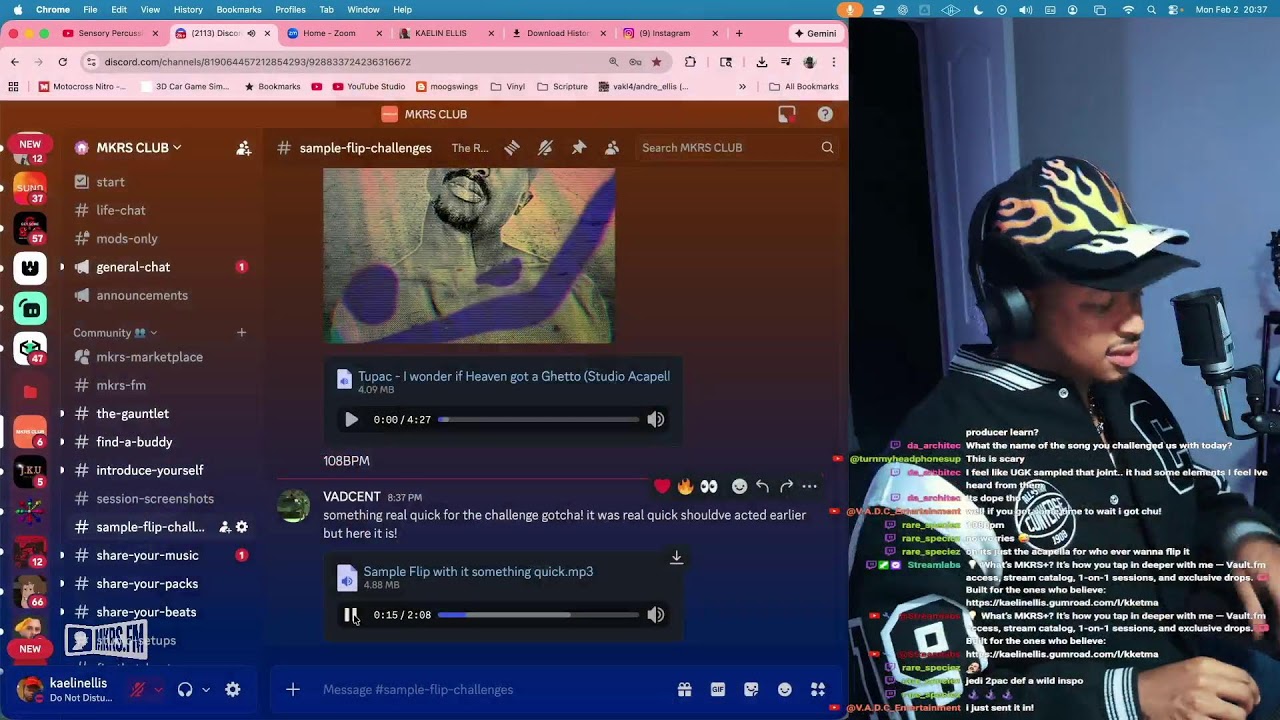Open Chrome Bookmarks menu
This screenshot has height=720, width=1280.
click(239, 10)
